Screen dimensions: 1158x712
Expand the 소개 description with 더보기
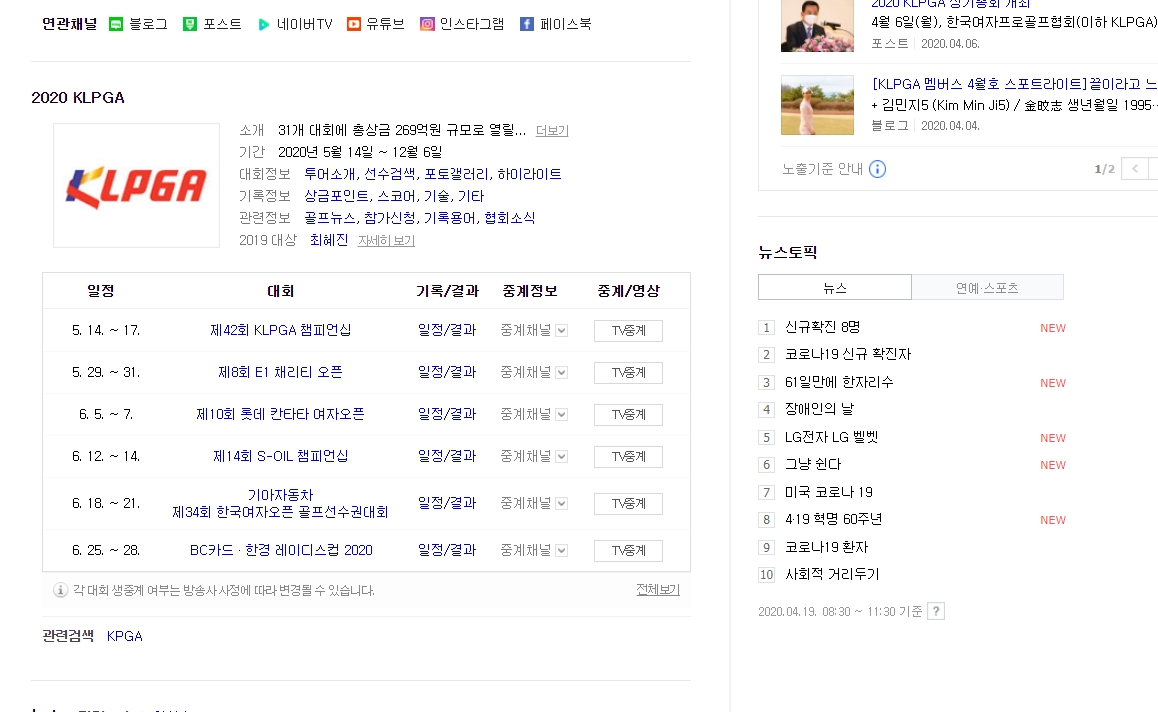tap(552, 131)
